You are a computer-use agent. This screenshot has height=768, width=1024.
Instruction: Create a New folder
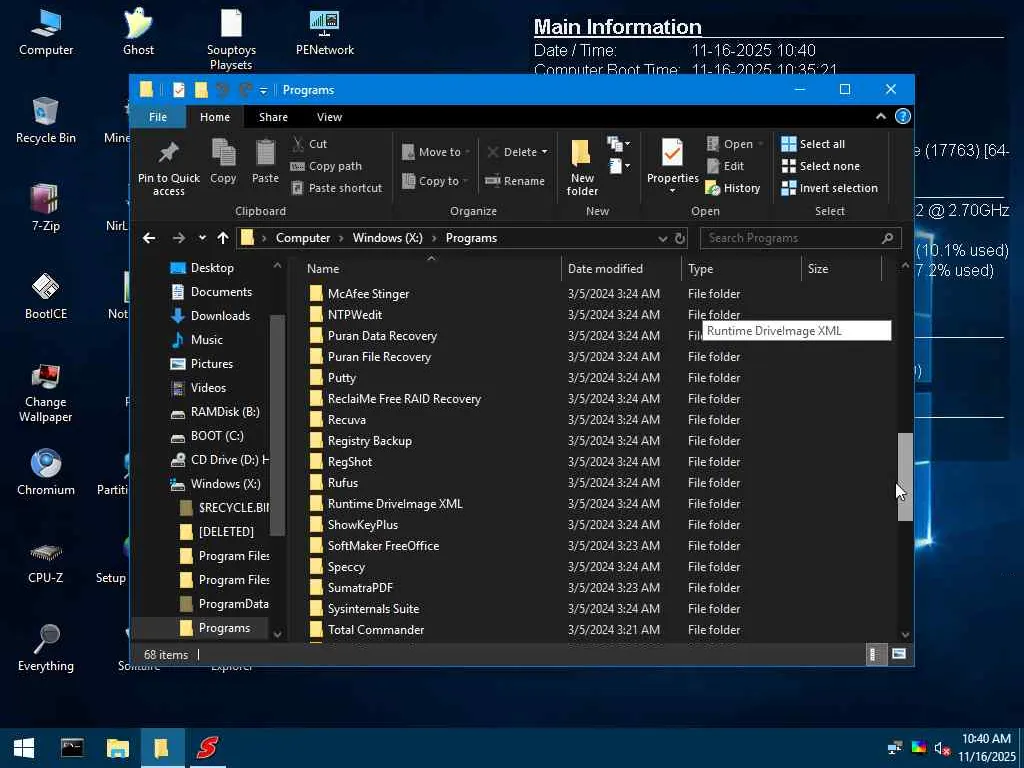[x=581, y=167]
